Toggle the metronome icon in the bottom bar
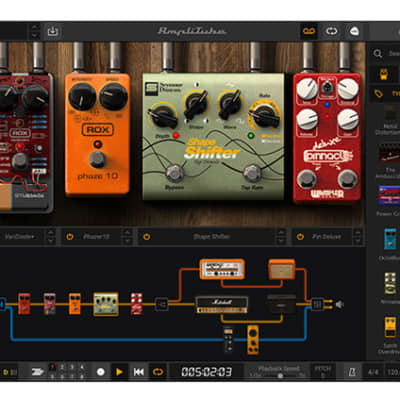This screenshot has height=400, width=400. [x=352, y=372]
